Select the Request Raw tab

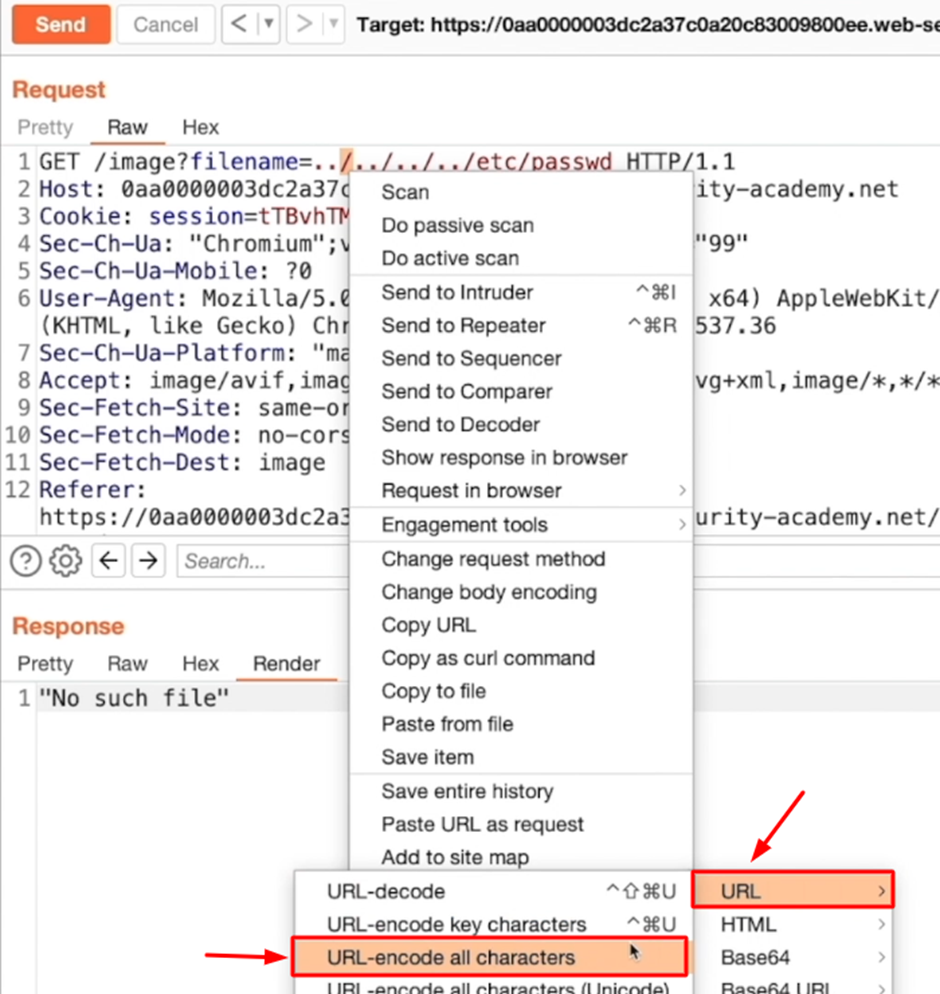pos(127,127)
